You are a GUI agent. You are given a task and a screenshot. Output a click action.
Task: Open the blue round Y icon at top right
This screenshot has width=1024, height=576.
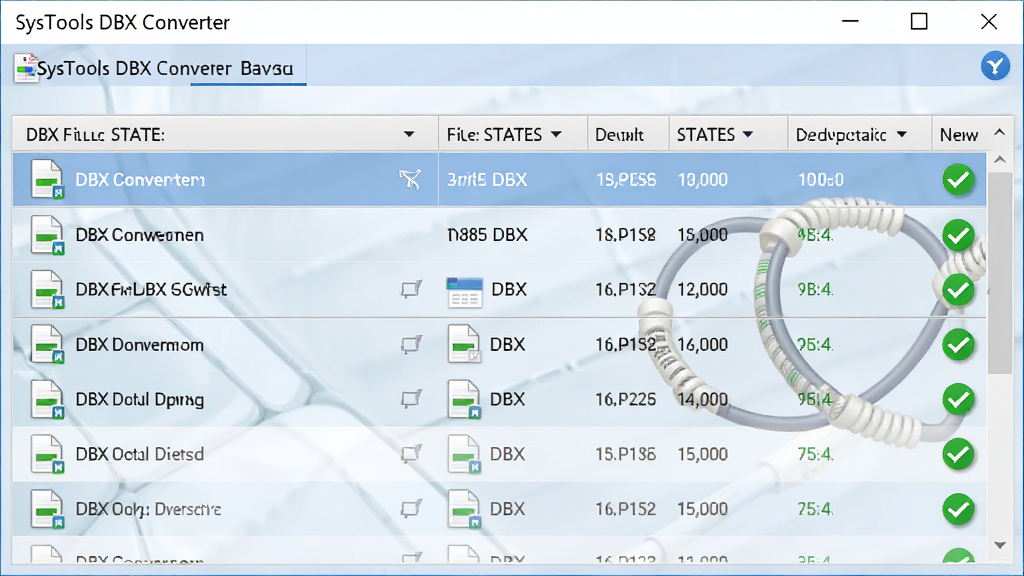[995, 66]
